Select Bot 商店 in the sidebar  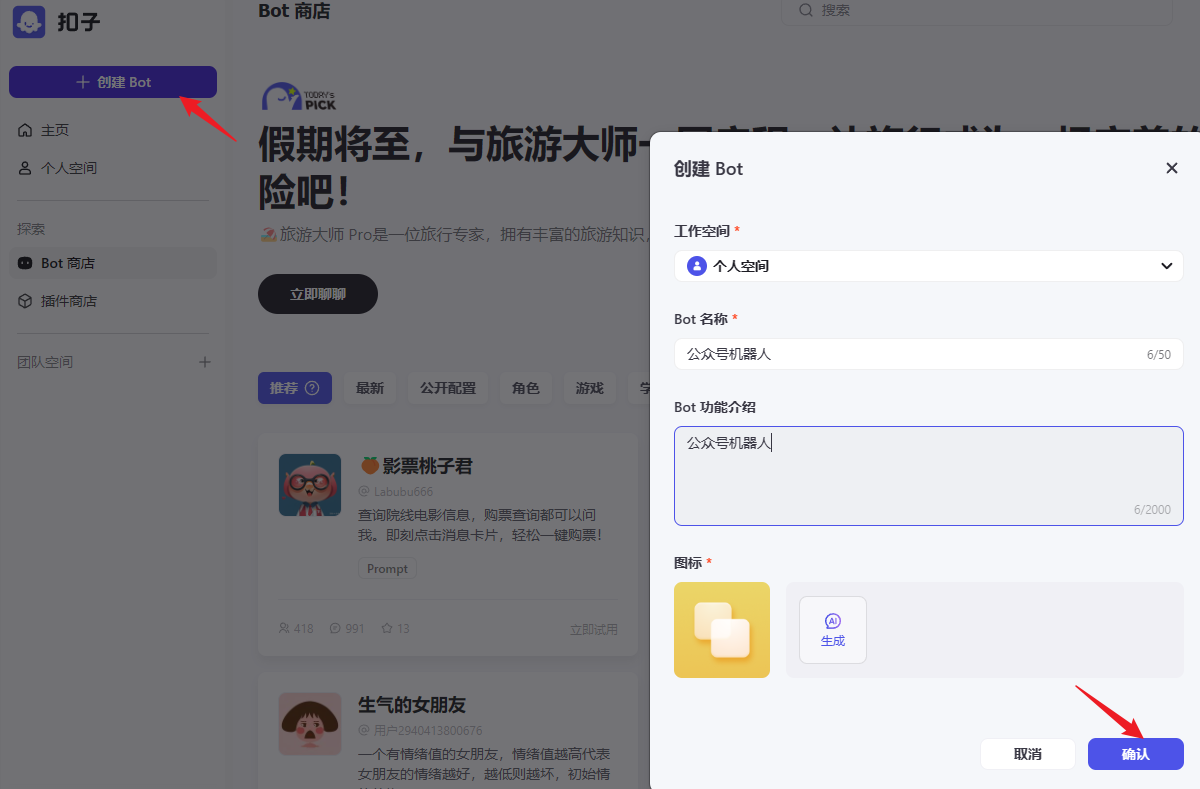point(68,263)
